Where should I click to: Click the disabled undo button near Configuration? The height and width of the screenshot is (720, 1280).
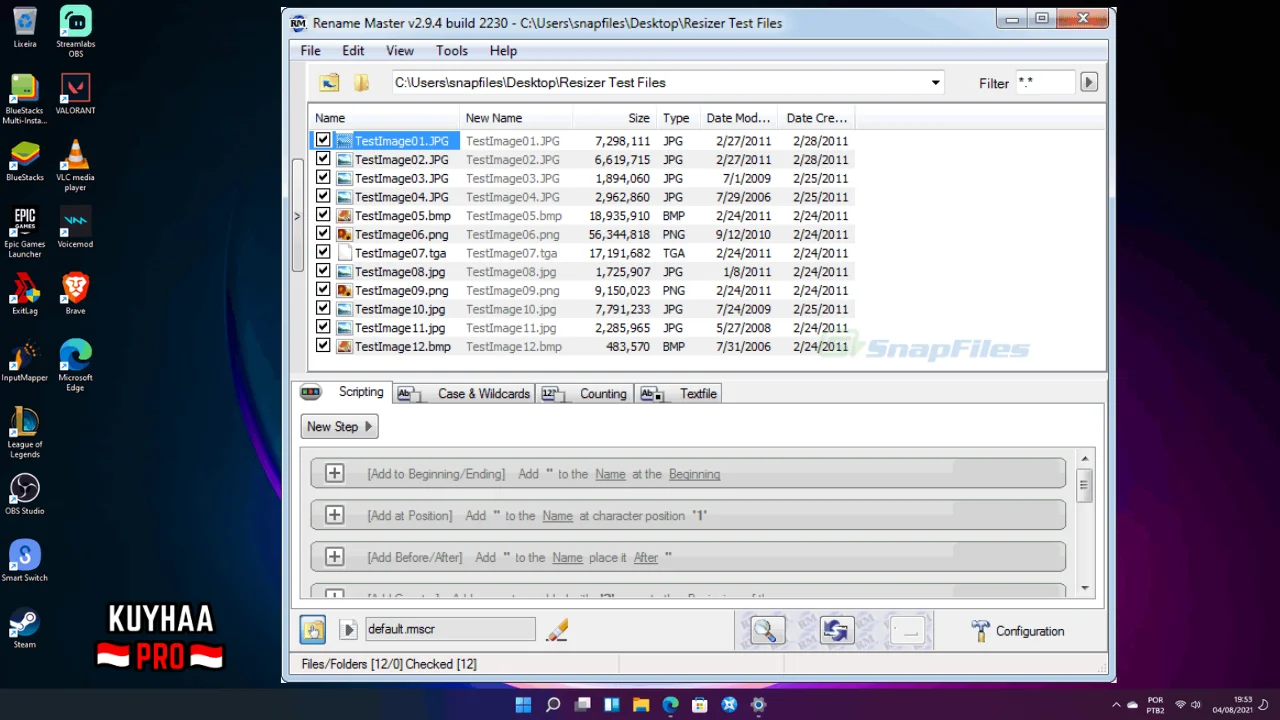(907, 630)
